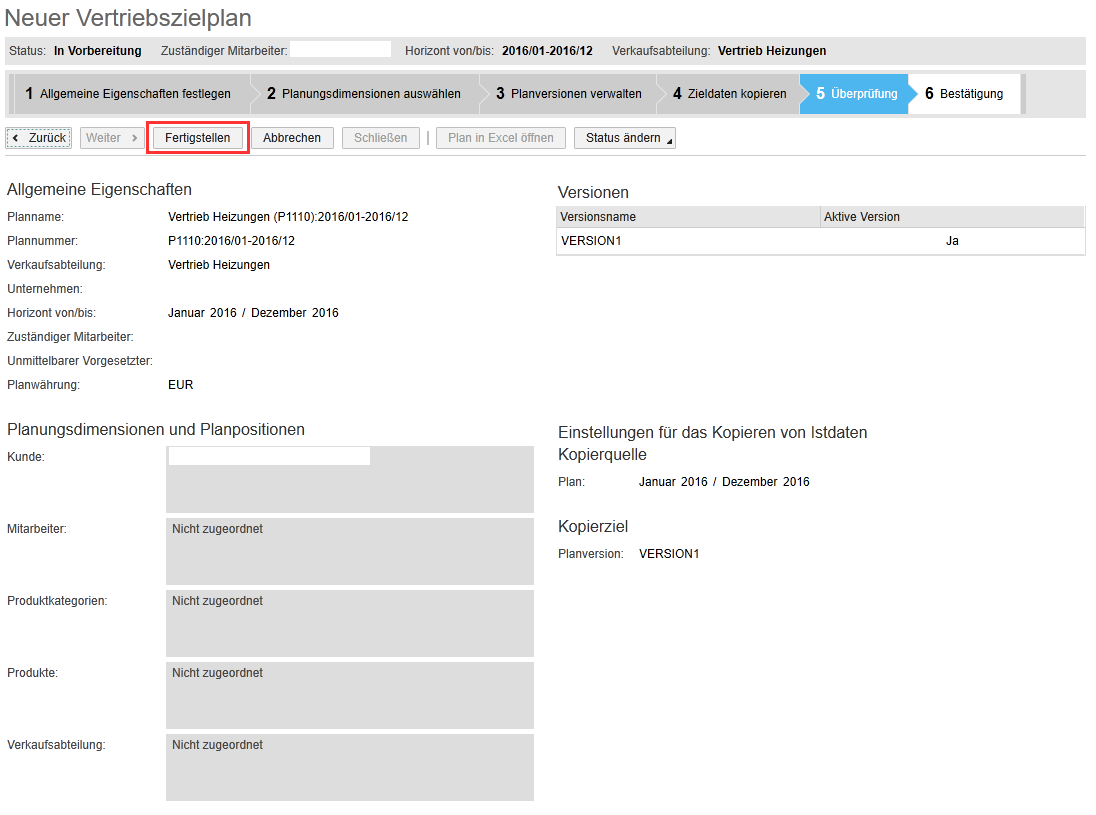This screenshot has width=1096, height=815.
Task: Open plan via Plan in Excel öffnen
Action: pos(501,138)
